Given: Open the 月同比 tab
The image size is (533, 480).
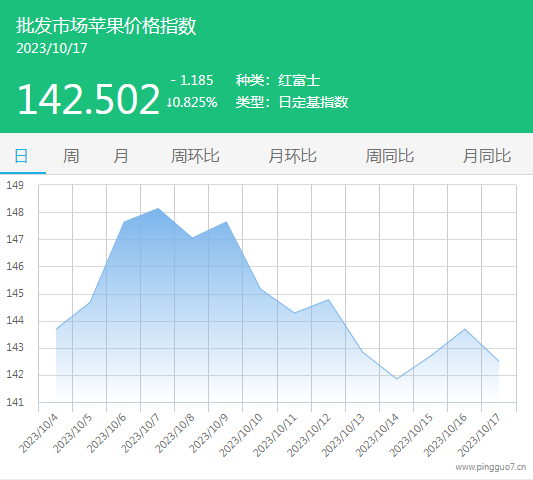Looking at the screenshot, I should click(487, 156).
